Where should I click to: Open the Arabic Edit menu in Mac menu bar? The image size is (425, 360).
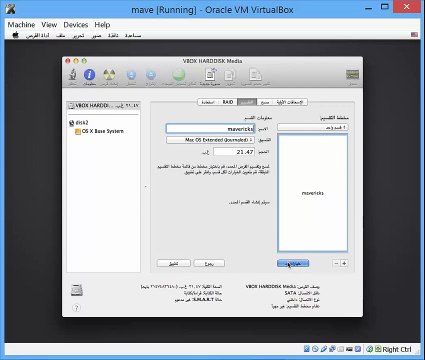point(79,35)
